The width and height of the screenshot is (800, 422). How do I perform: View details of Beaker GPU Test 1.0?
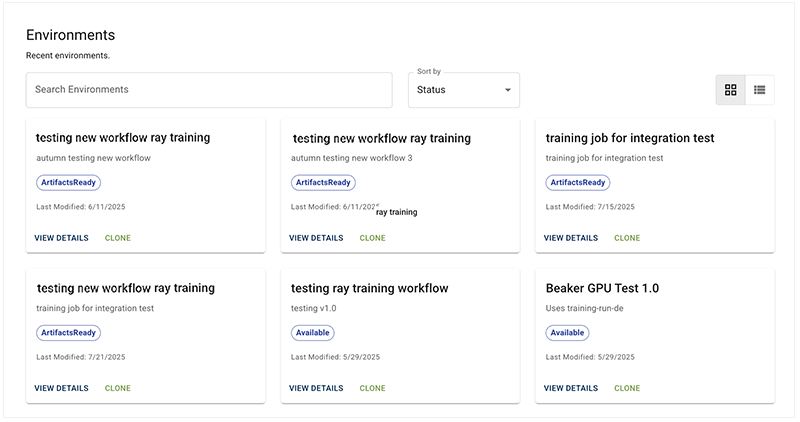click(570, 388)
